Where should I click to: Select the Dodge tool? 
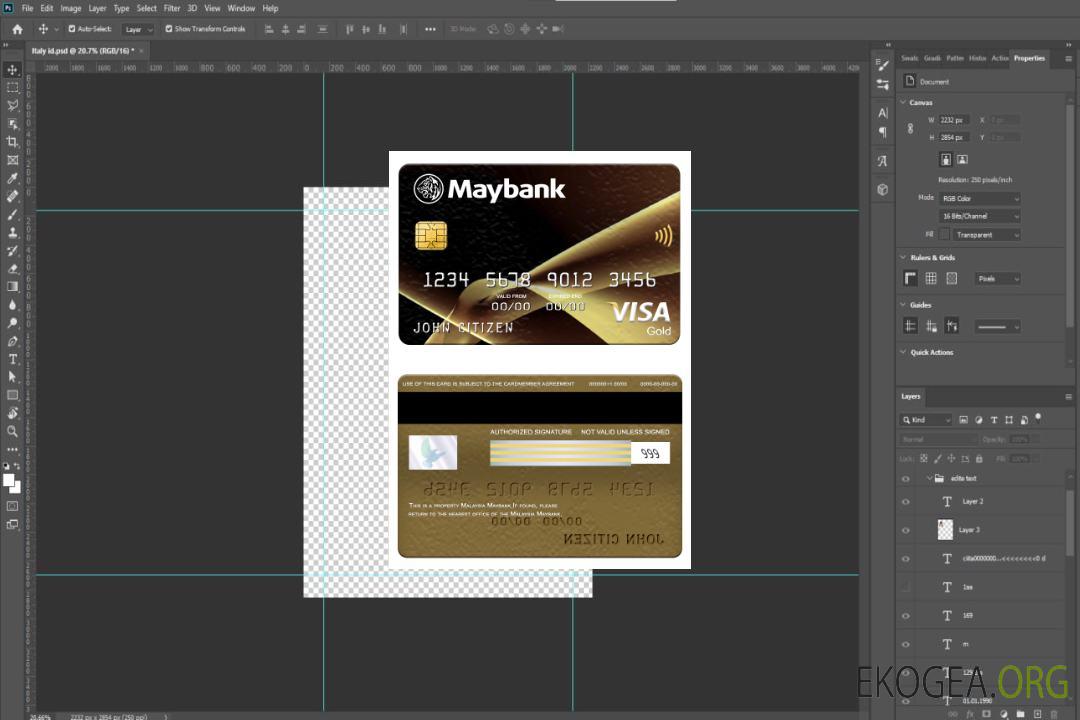coord(12,322)
